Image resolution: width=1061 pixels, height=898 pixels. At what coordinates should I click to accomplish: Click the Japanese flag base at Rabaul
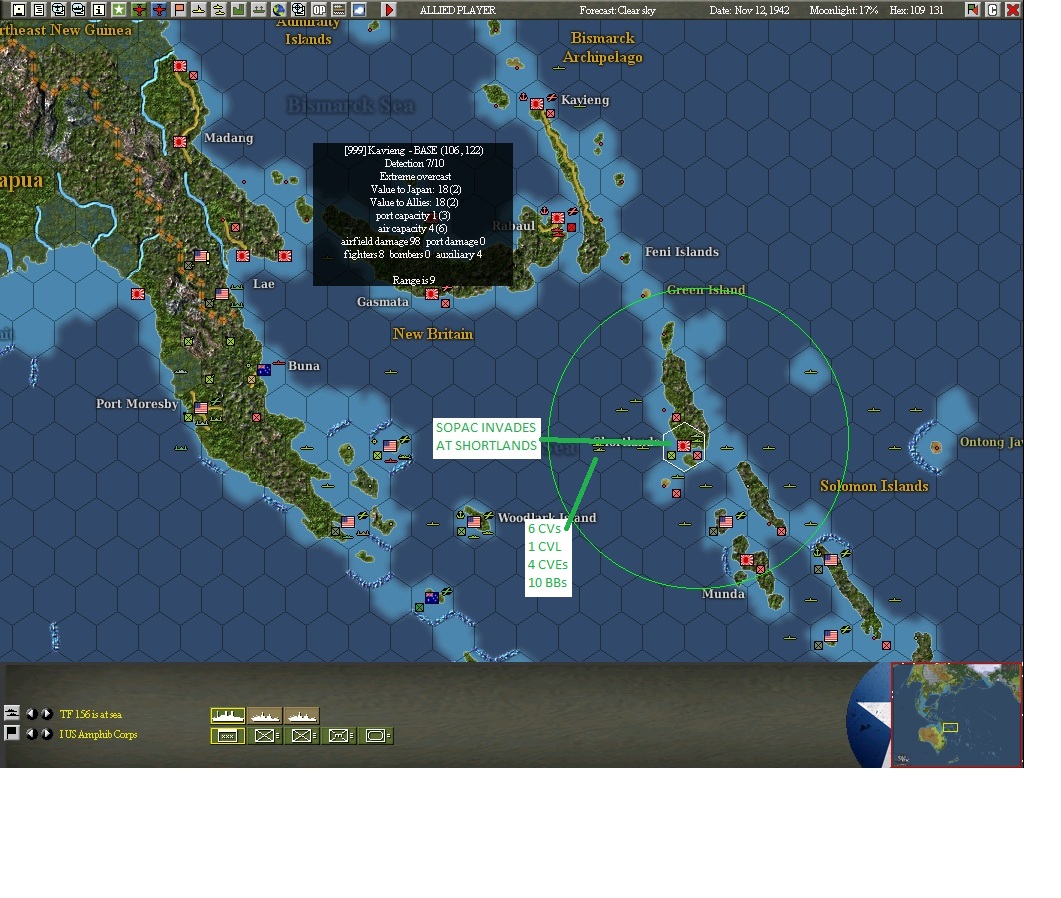pos(558,217)
